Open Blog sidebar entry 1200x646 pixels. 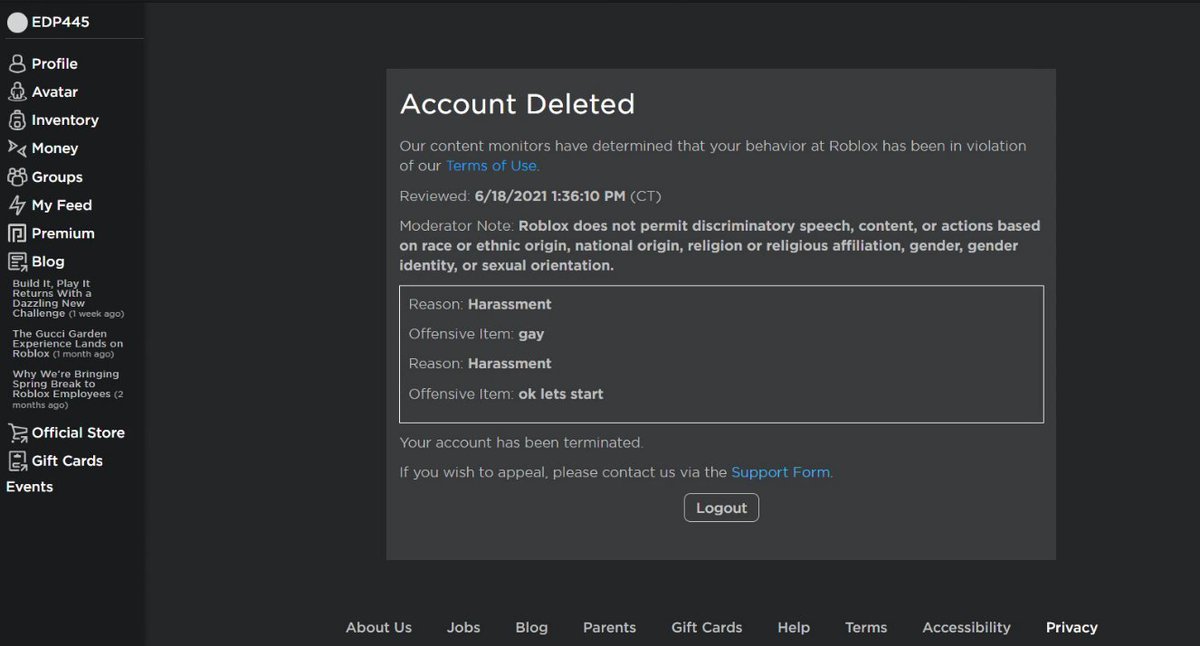[48, 262]
